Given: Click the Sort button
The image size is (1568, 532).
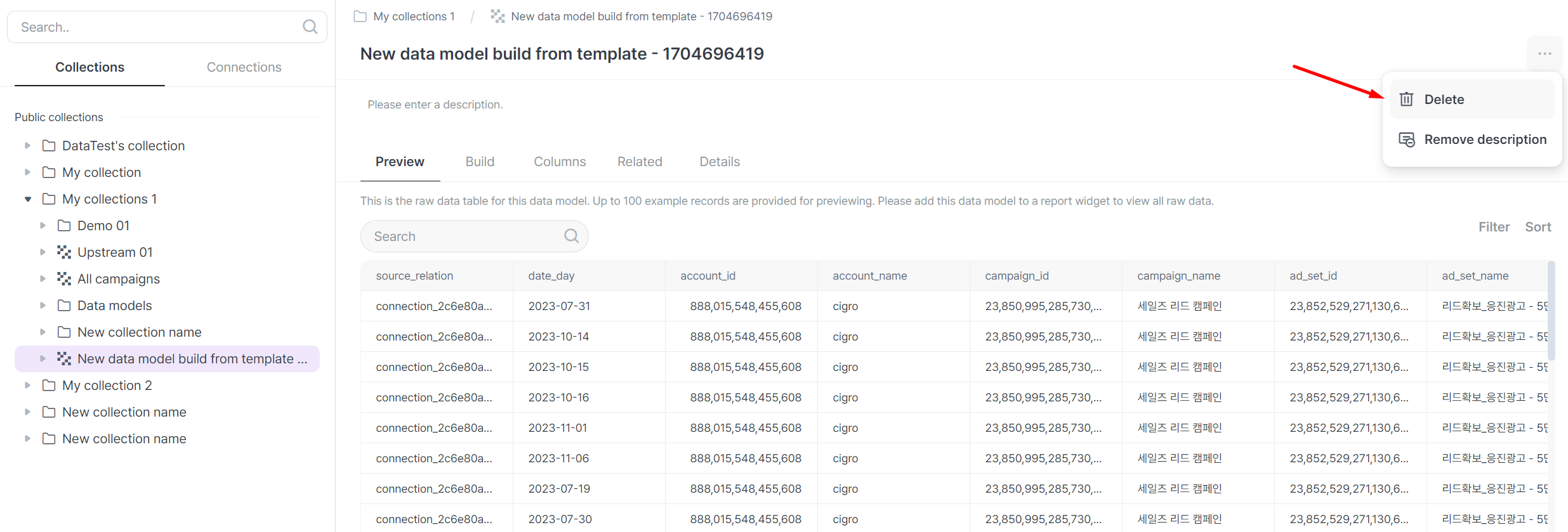Looking at the screenshot, I should pyautogui.click(x=1538, y=227).
